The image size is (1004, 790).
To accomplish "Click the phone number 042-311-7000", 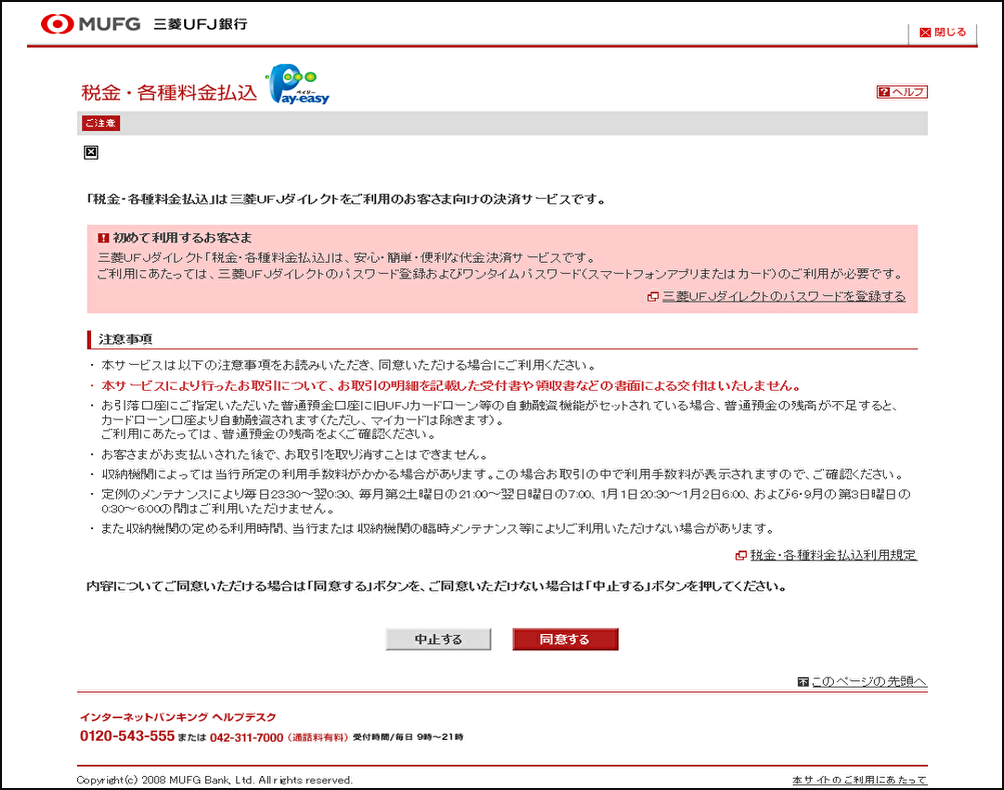I will 247,738.
